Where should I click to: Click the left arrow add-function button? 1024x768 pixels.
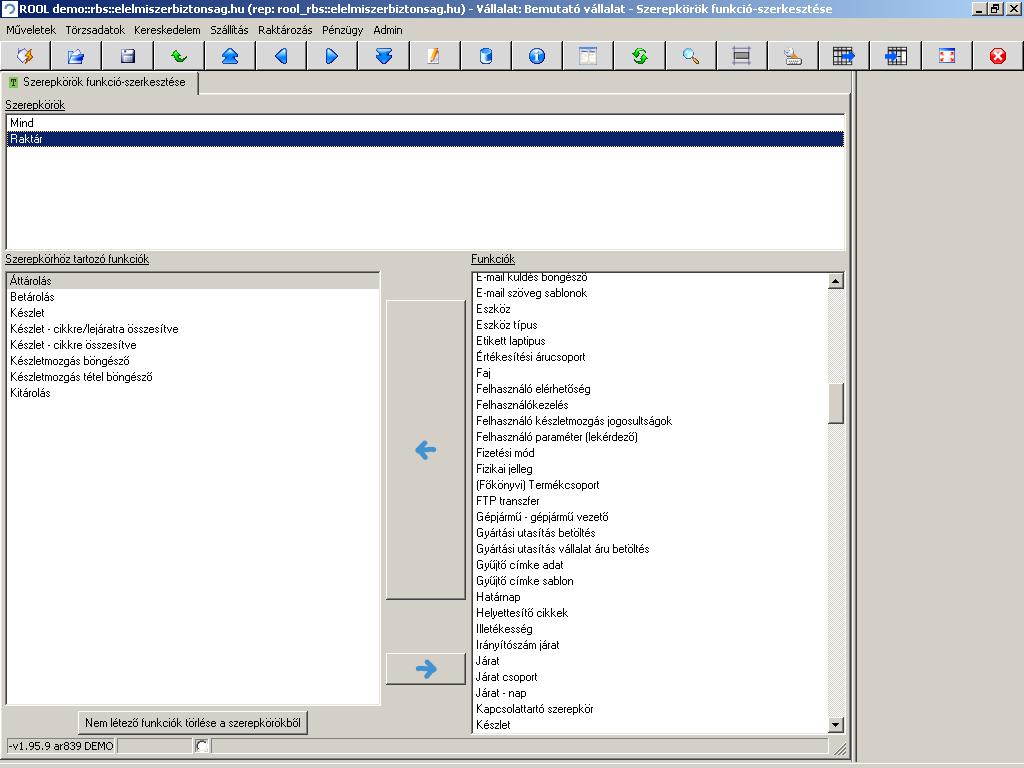(426, 449)
